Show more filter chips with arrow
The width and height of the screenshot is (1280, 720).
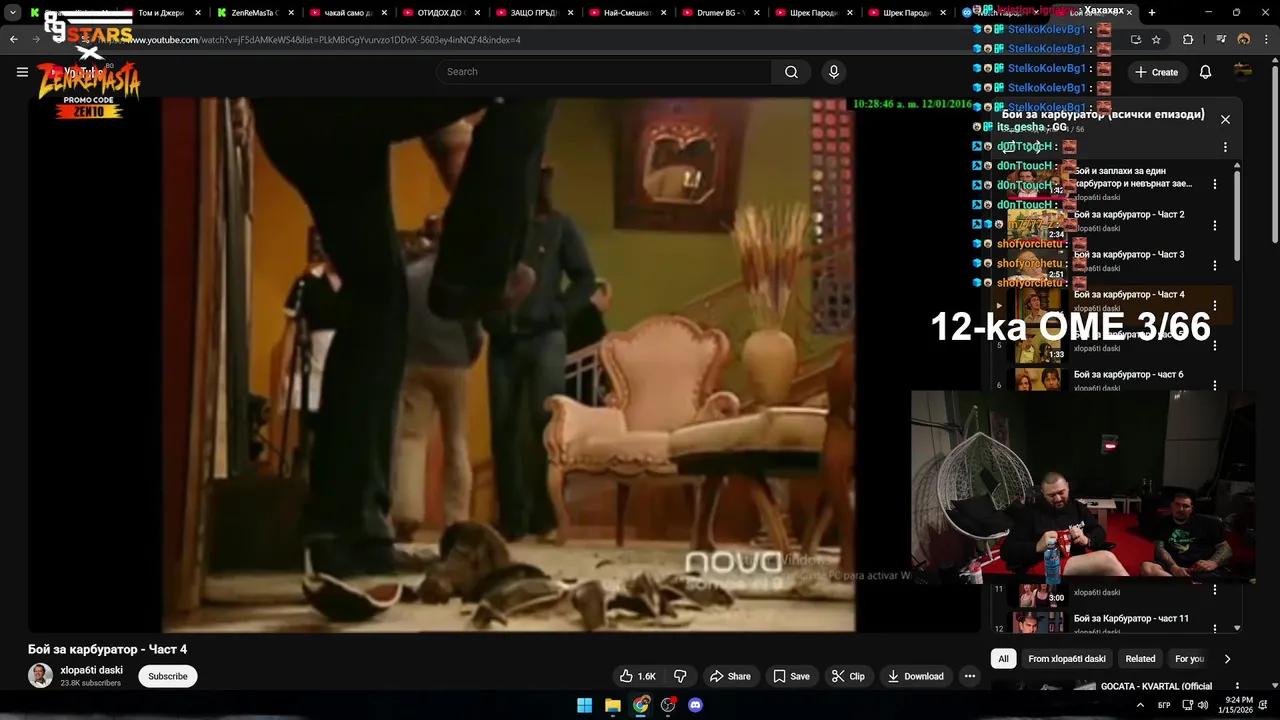tap(1227, 659)
